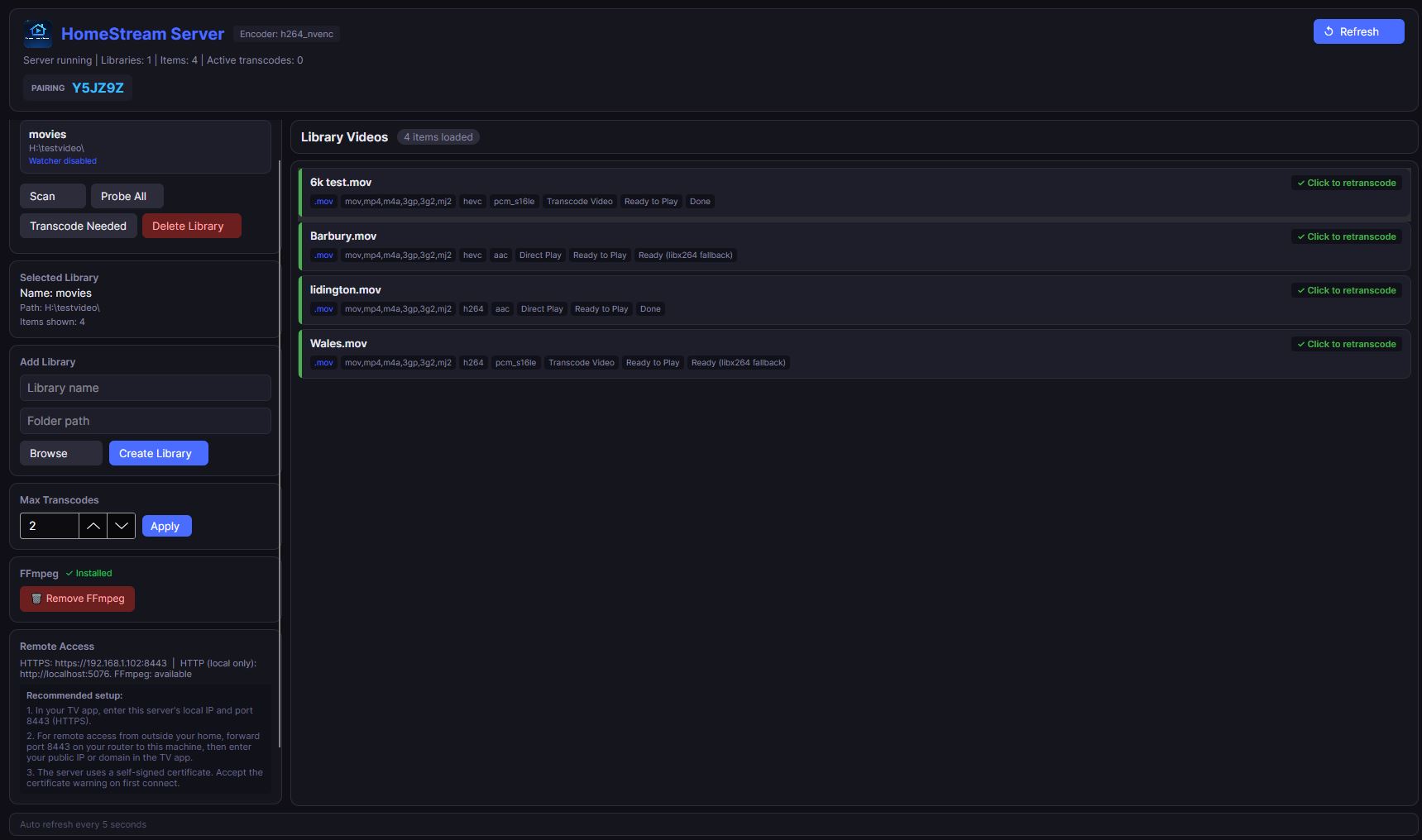1422x840 pixels.
Task: Delete the movies library
Action: [x=191, y=226]
